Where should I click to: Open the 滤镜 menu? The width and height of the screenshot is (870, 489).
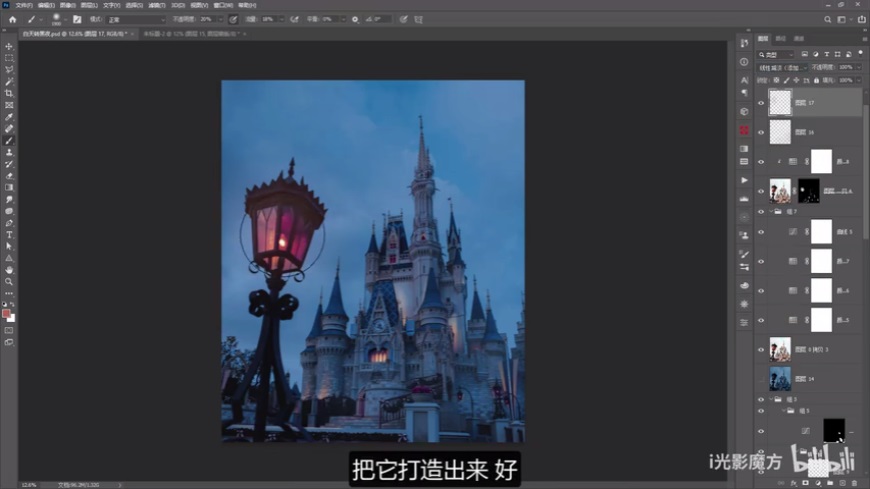pos(156,5)
